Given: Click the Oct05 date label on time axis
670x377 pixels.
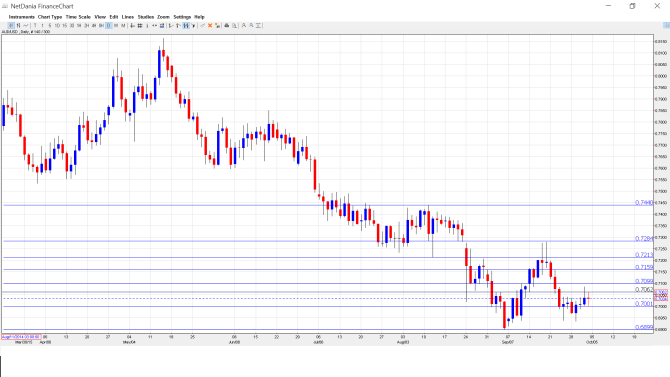Looking at the screenshot, I should pos(592,342).
